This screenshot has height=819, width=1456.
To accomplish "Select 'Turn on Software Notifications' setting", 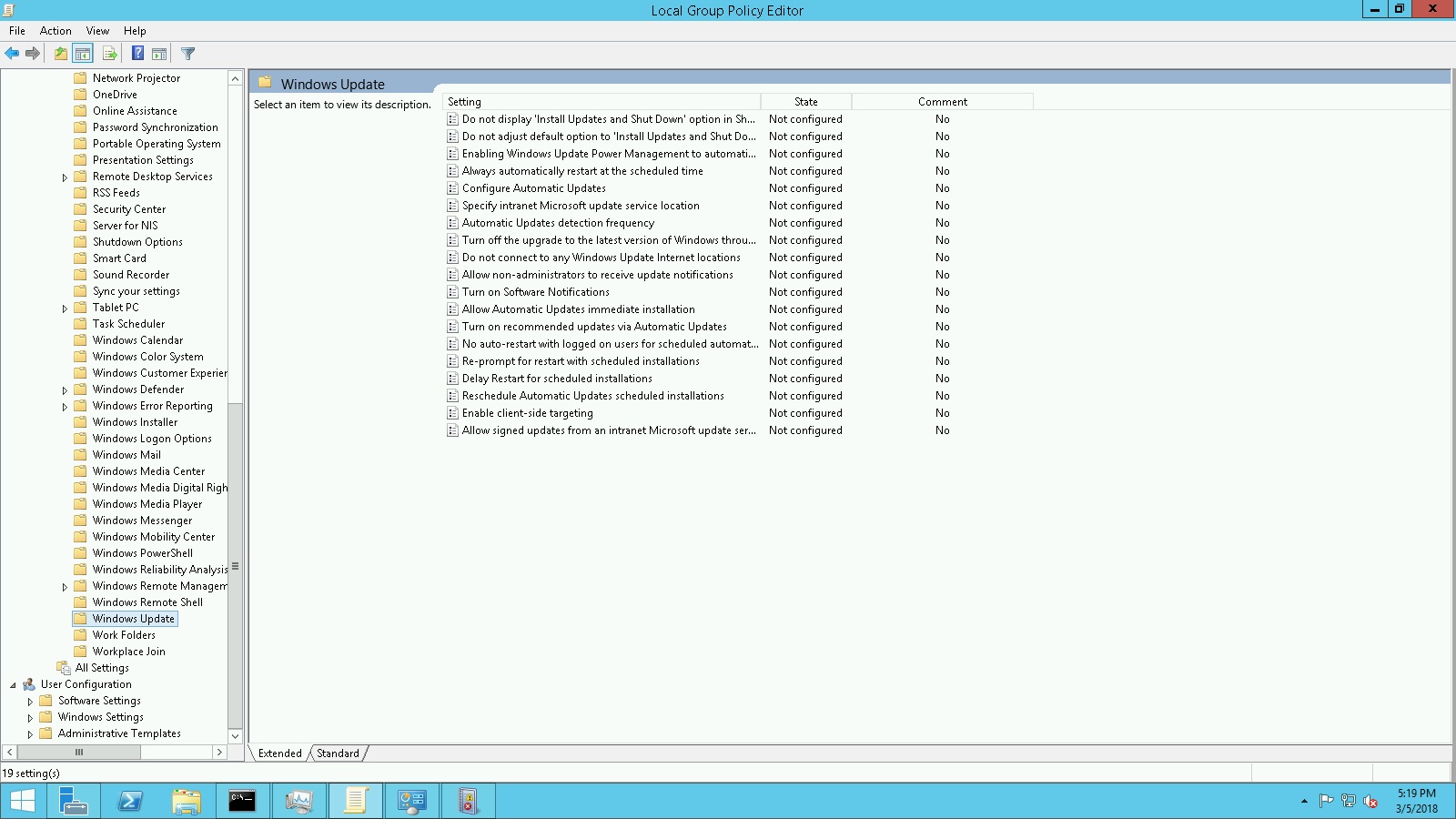I will (x=536, y=292).
